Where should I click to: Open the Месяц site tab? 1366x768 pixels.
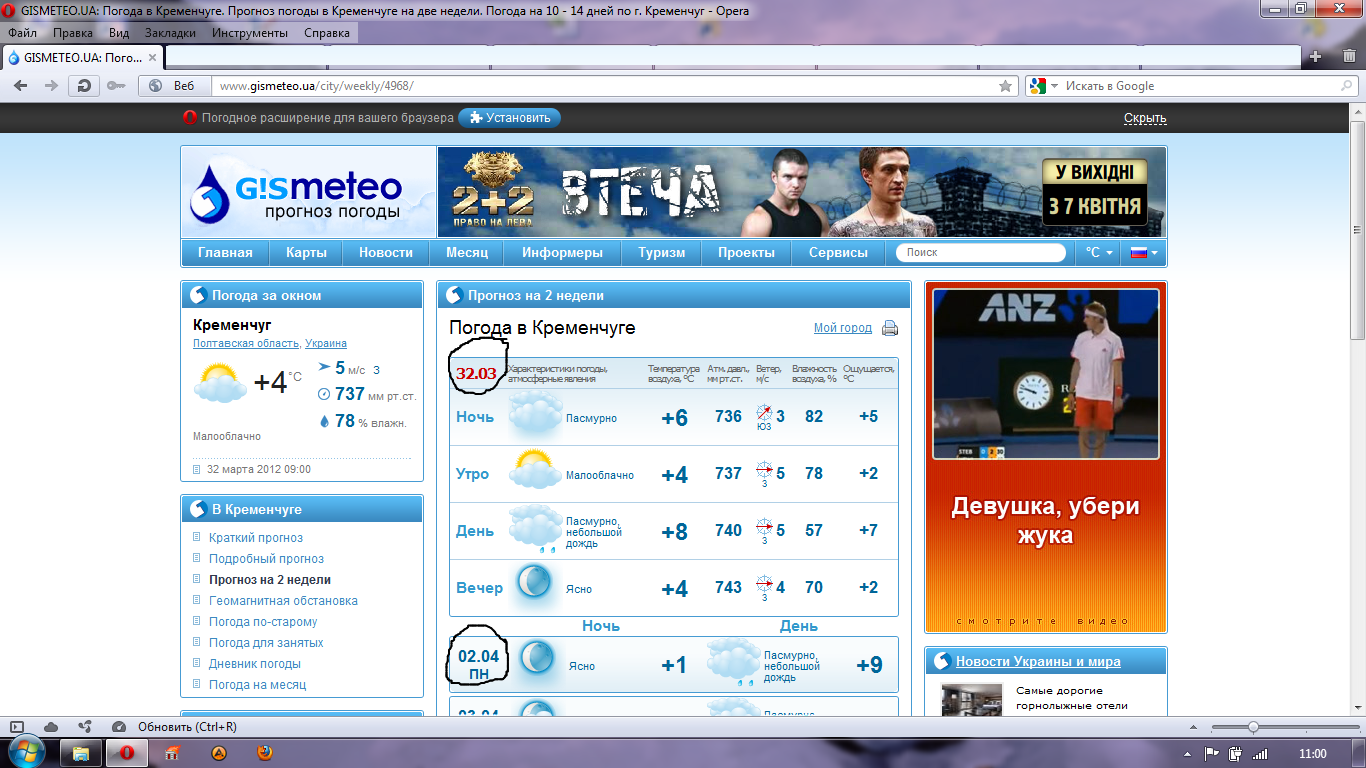click(x=467, y=253)
